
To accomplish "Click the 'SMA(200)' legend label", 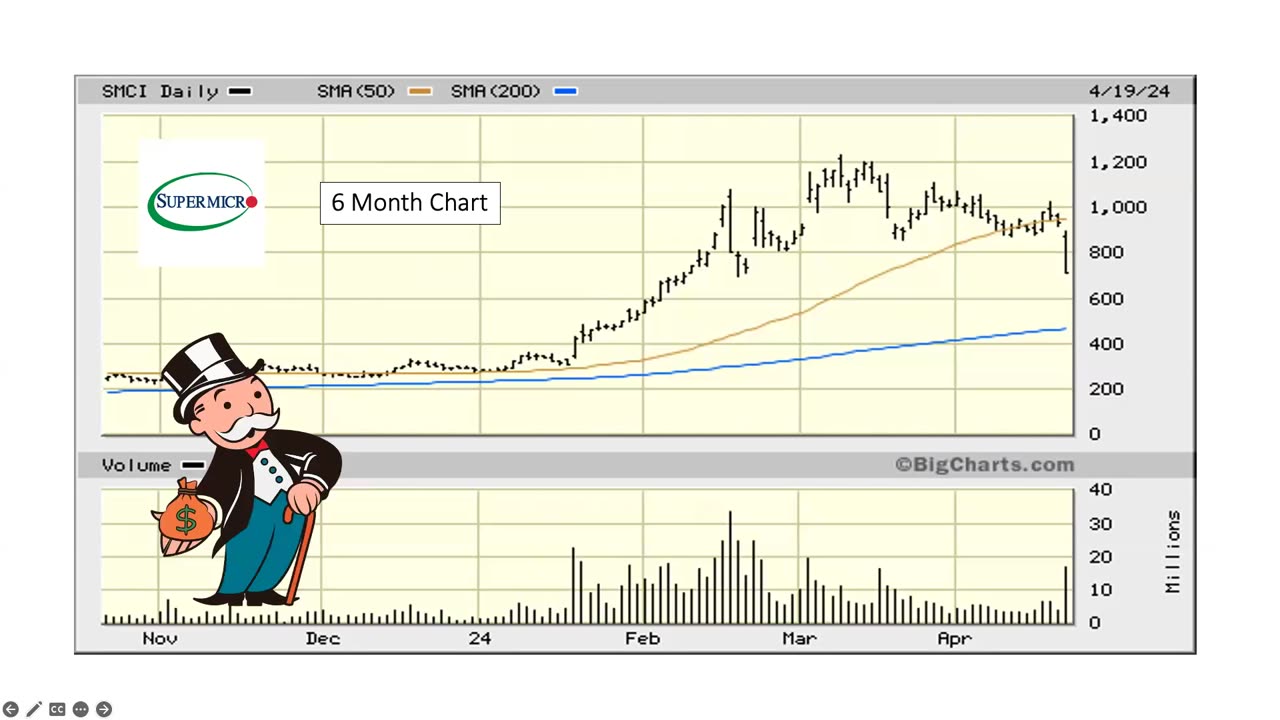I will click(x=498, y=91).
